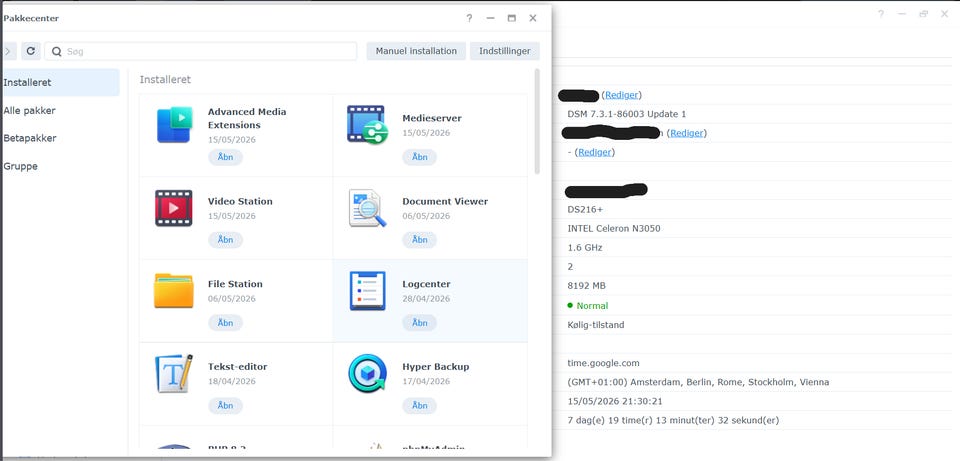Click the Advanced Media Extensions package icon
The height and width of the screenshot is (461, 960).
[174, 124]
